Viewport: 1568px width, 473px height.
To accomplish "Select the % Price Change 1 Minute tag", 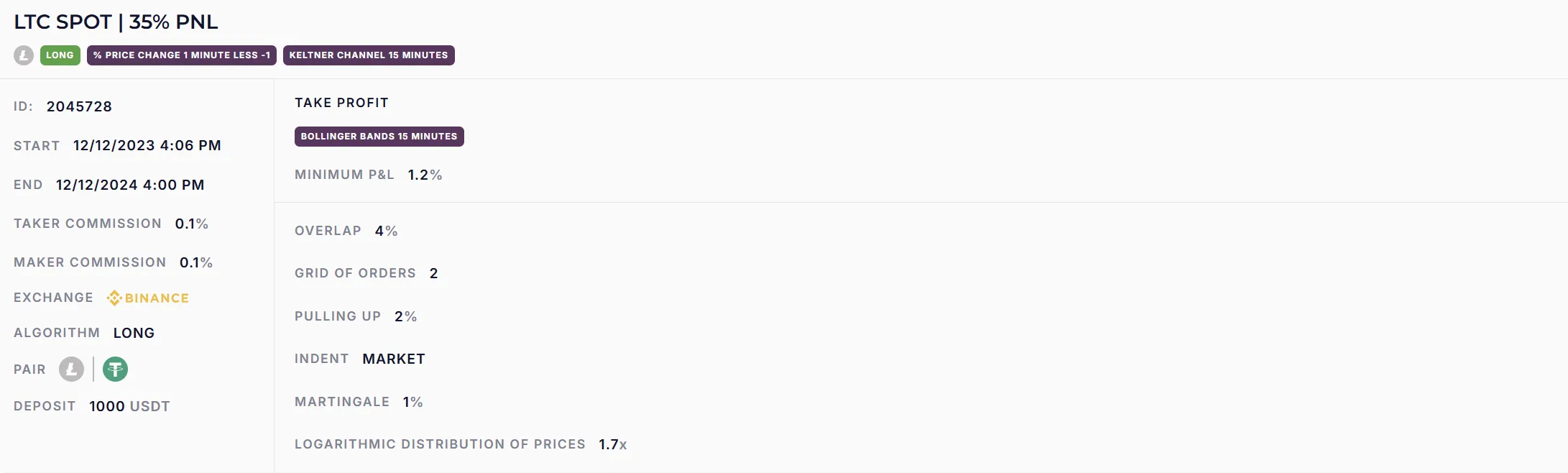I will [182, 55].
